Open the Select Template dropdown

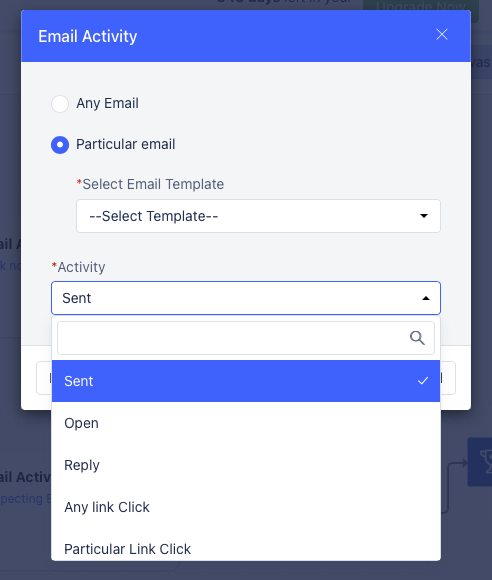pyautogui.click(x=258, y=216)
